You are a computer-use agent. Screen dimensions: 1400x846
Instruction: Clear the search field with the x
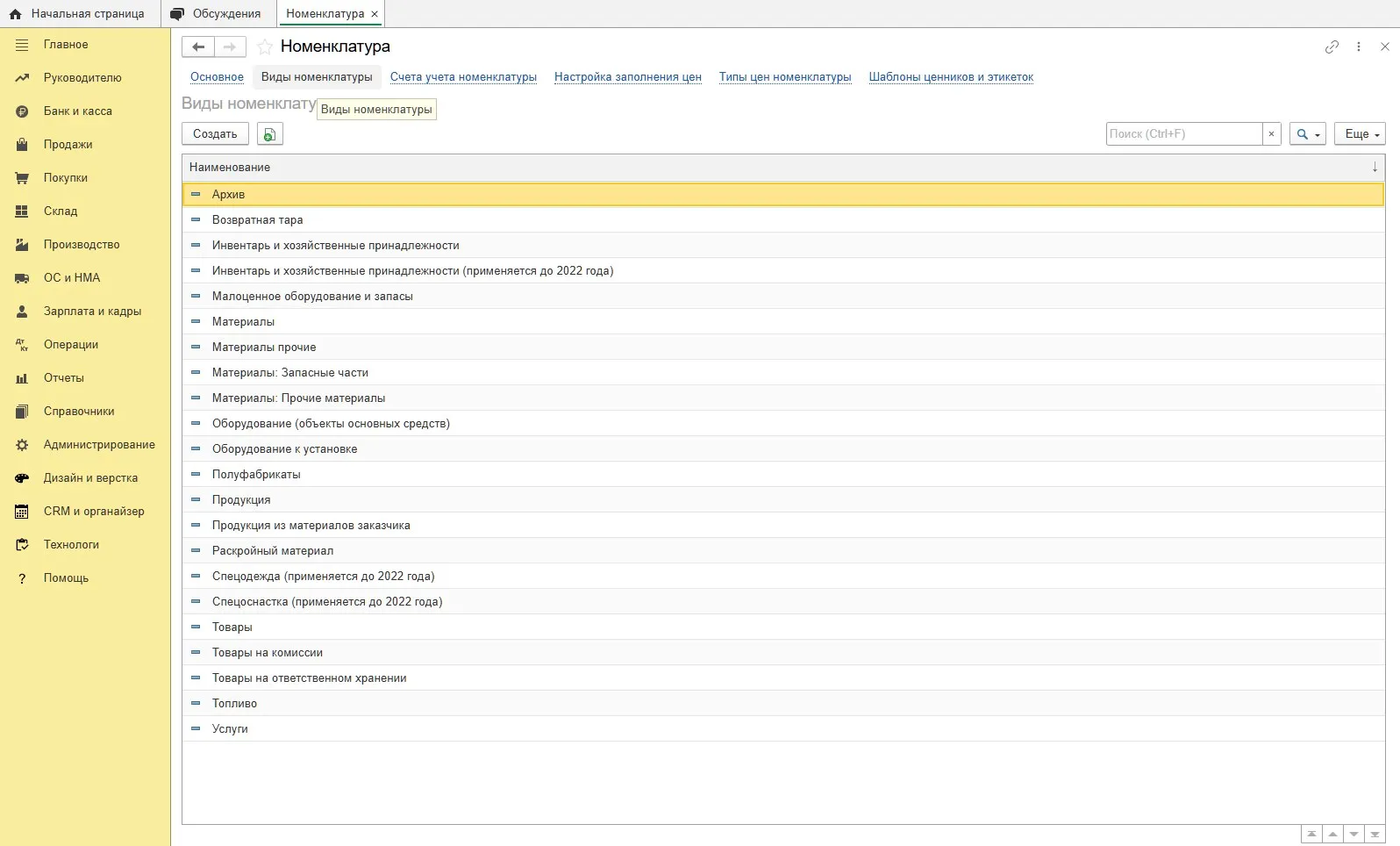click(1271, 133)
